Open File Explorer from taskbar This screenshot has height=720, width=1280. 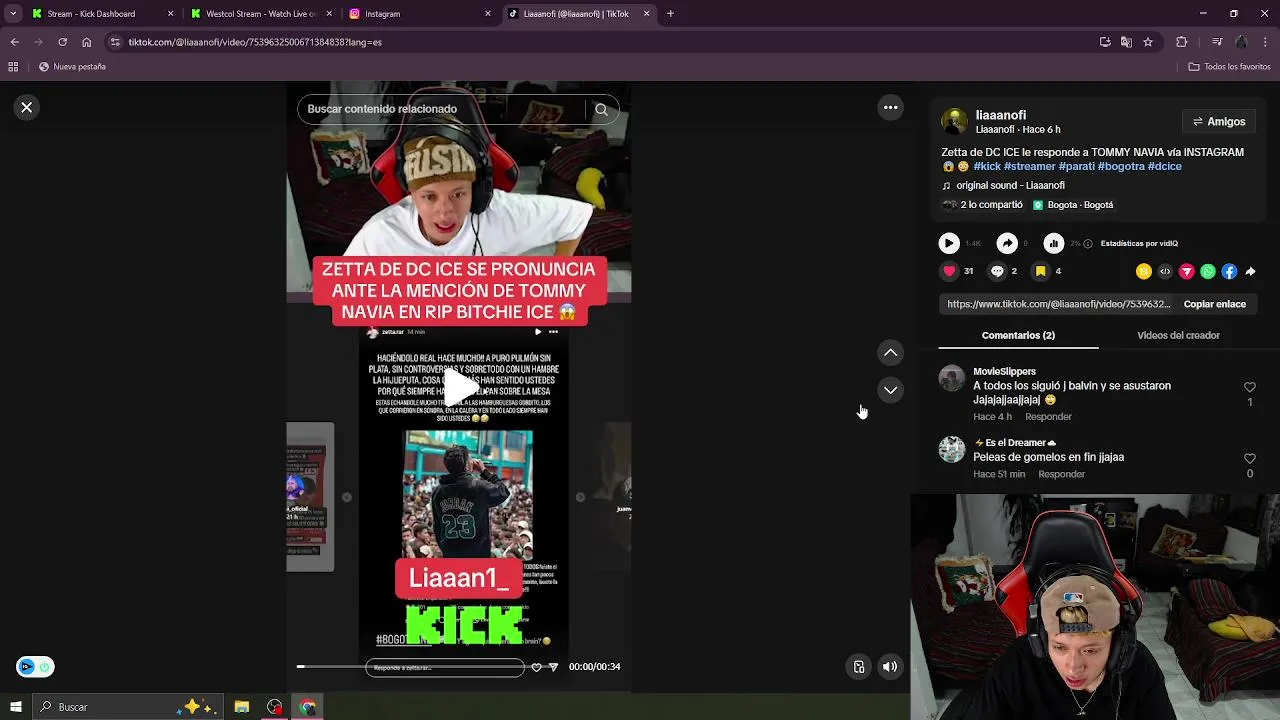[241, 707]
